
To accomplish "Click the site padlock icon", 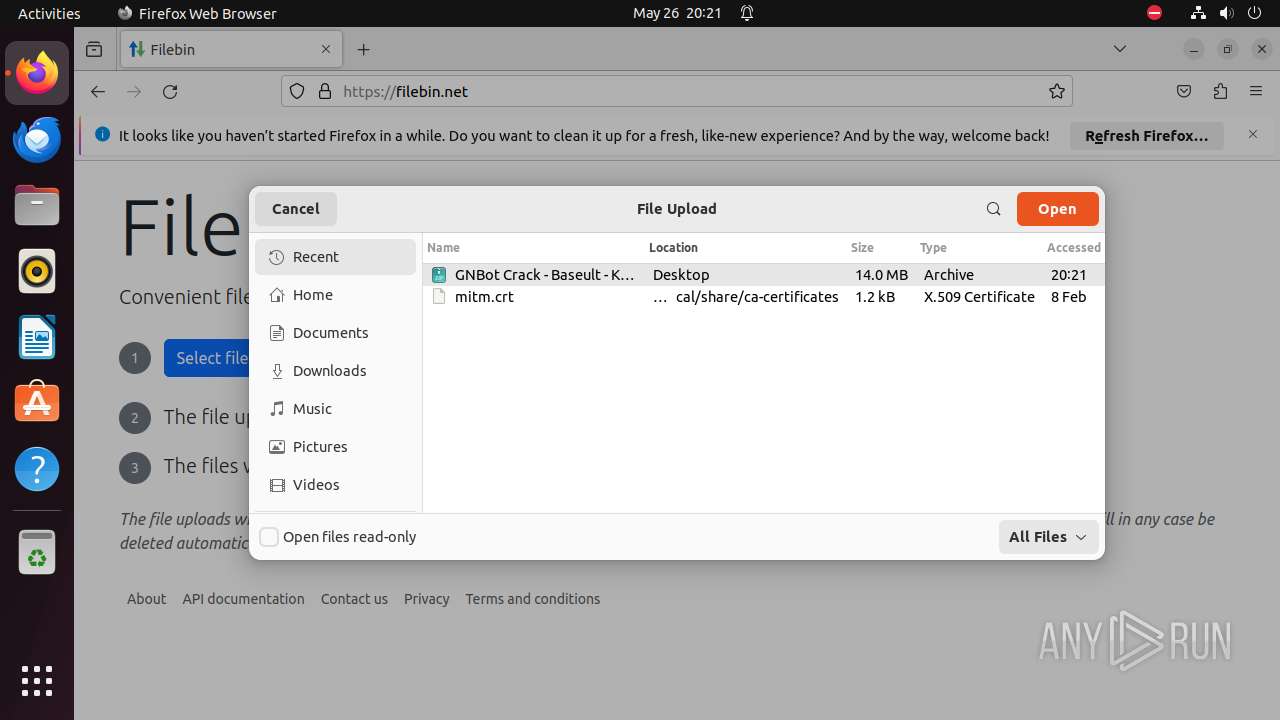I will pyautogui.click(x=324, y=91).
